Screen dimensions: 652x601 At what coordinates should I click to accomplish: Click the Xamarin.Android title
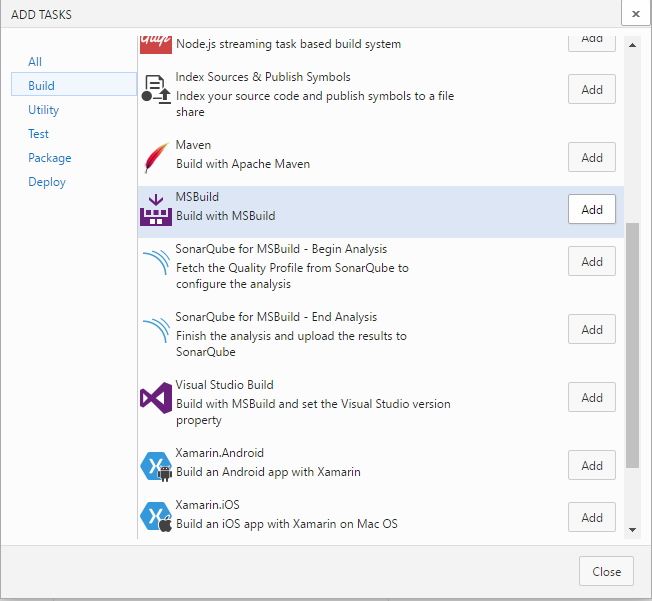coord(220,453)
